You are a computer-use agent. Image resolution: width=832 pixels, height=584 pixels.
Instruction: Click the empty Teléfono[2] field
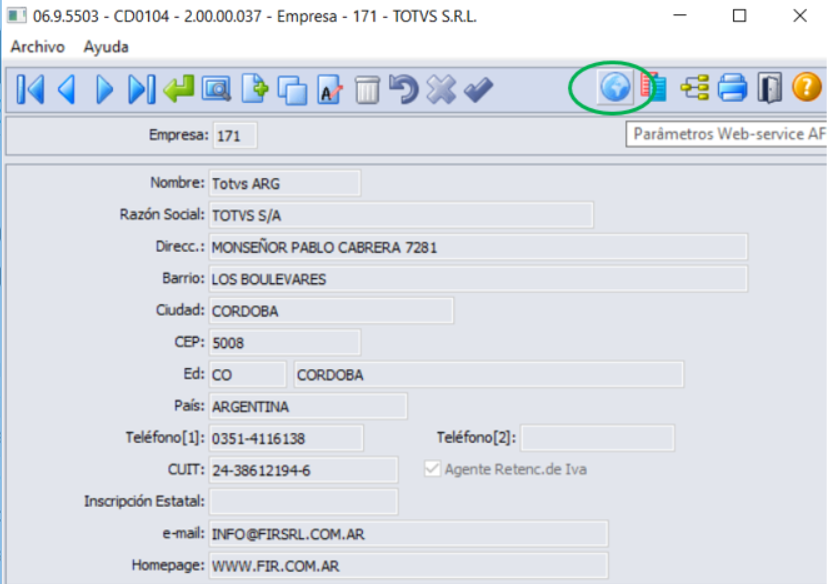597,438
